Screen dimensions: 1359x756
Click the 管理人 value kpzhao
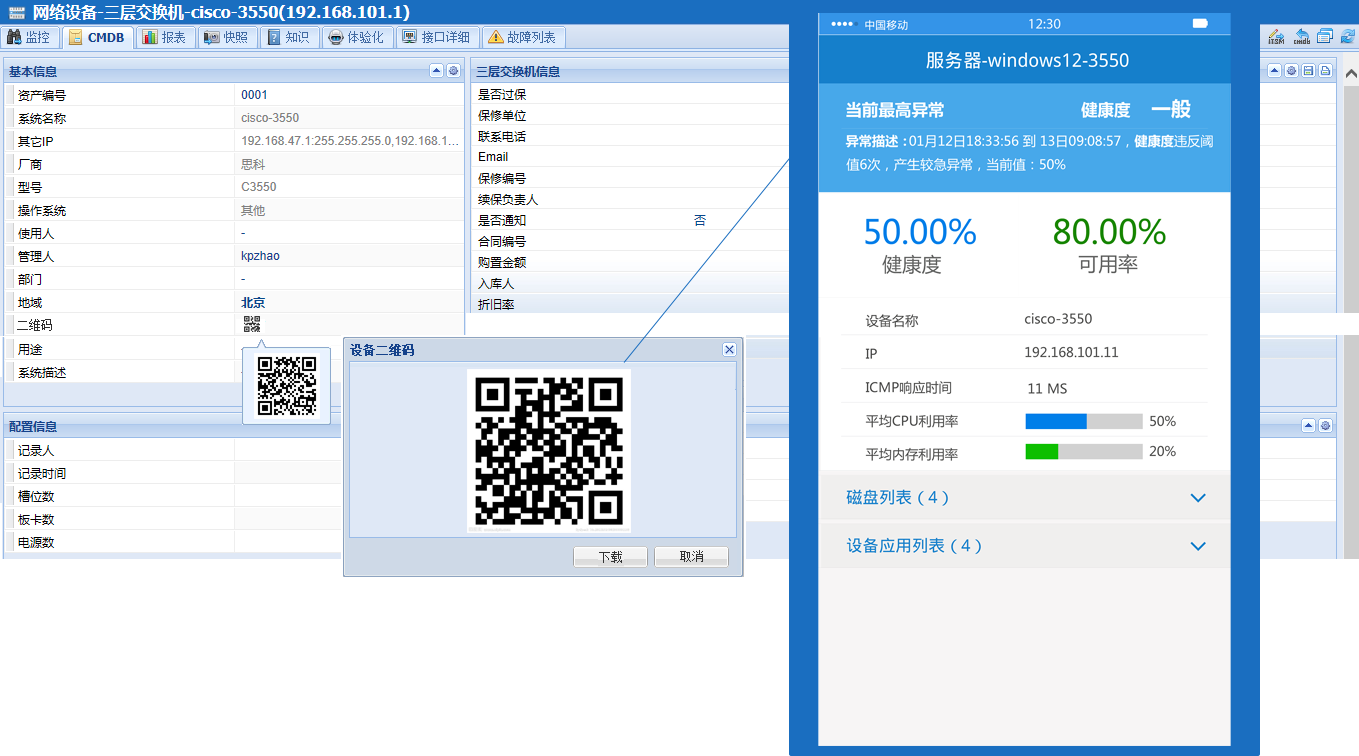tap(260, 256)
